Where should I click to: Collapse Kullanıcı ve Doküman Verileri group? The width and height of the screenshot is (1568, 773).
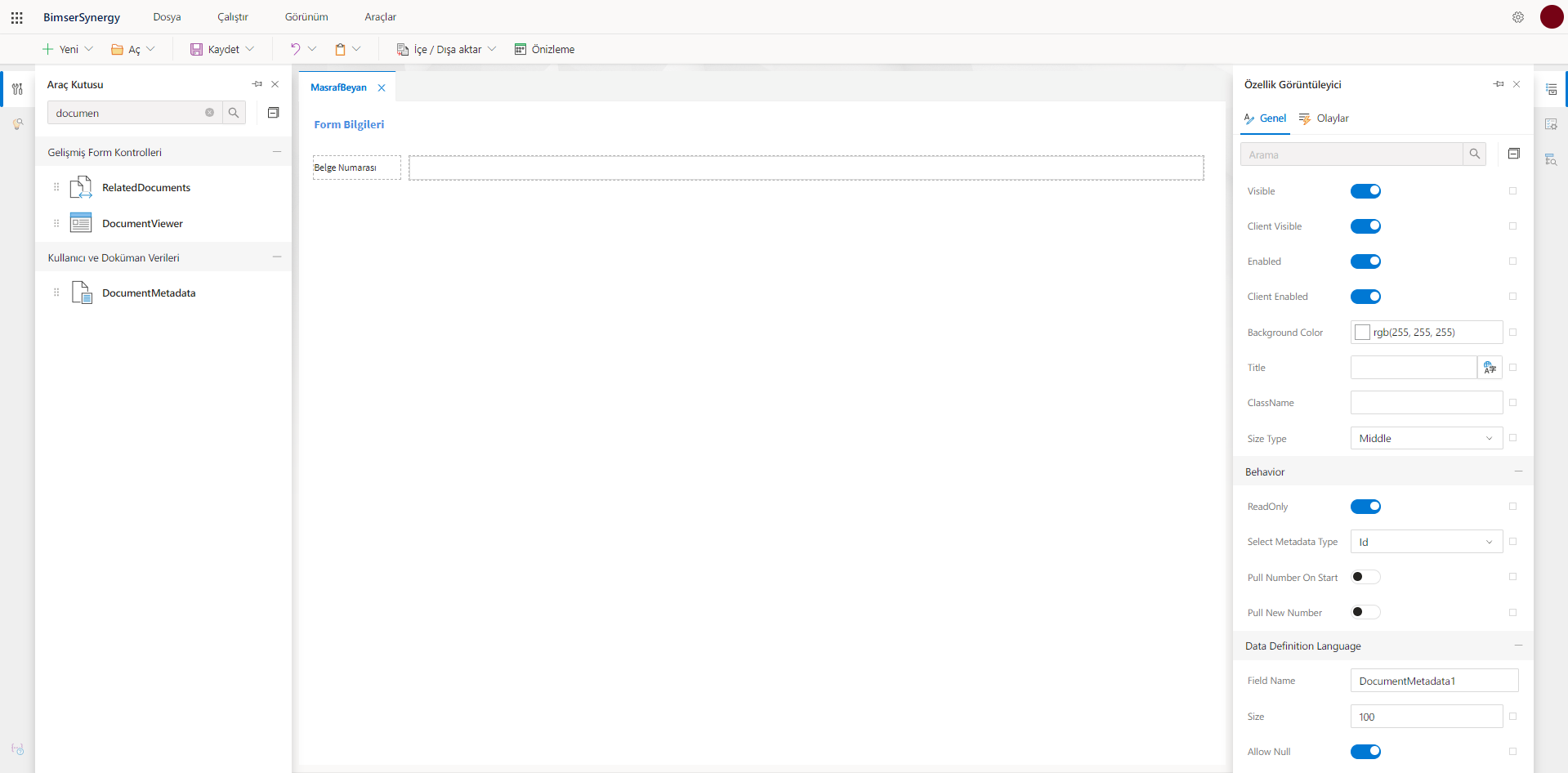coord(277,257)
